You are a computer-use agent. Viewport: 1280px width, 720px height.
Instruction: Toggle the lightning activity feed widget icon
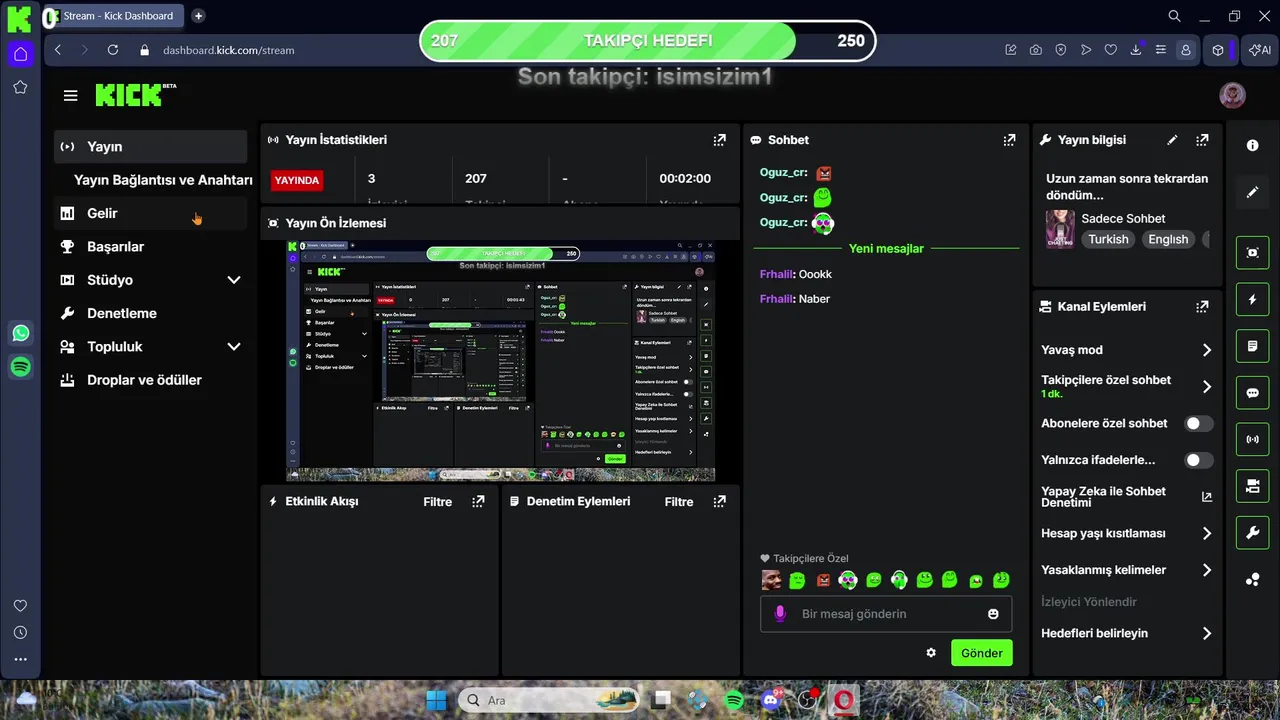[x=1253, y=299]
